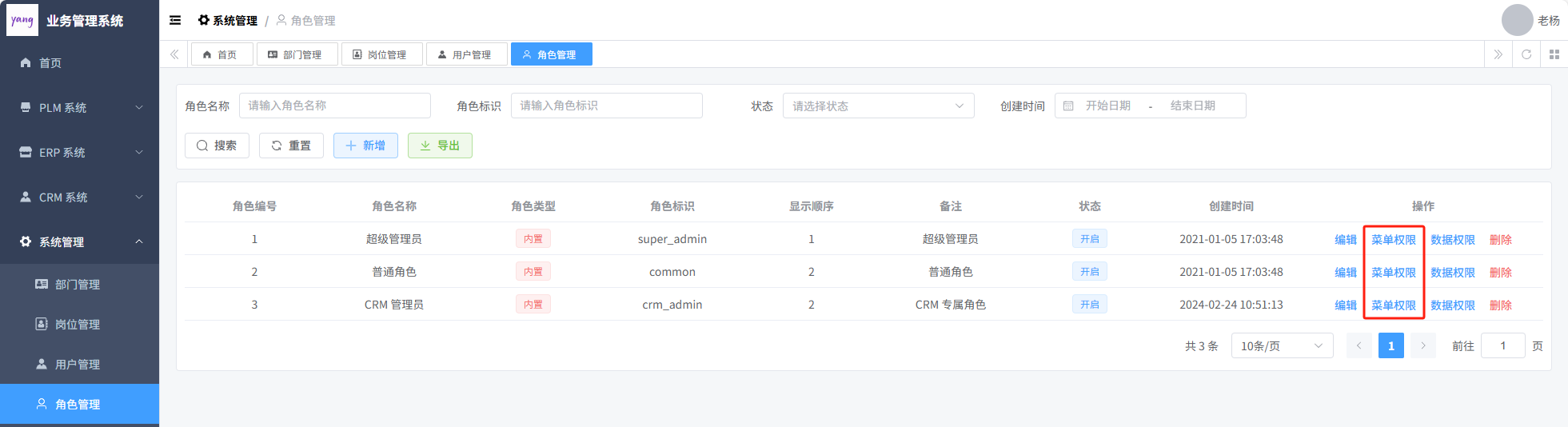
Task: Click the hamburger menu collapse icon
Action: 175,20
